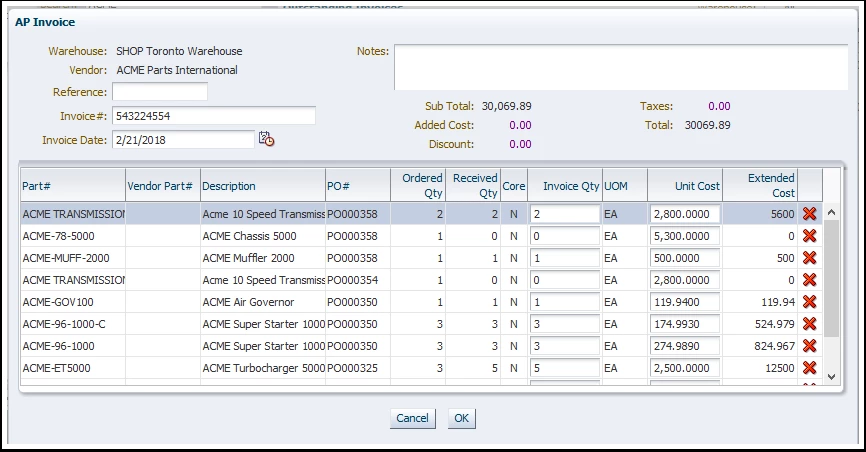Viewport: 866px width, 452px height.
Task: Click the PO# column header
Action: [358, 186]
